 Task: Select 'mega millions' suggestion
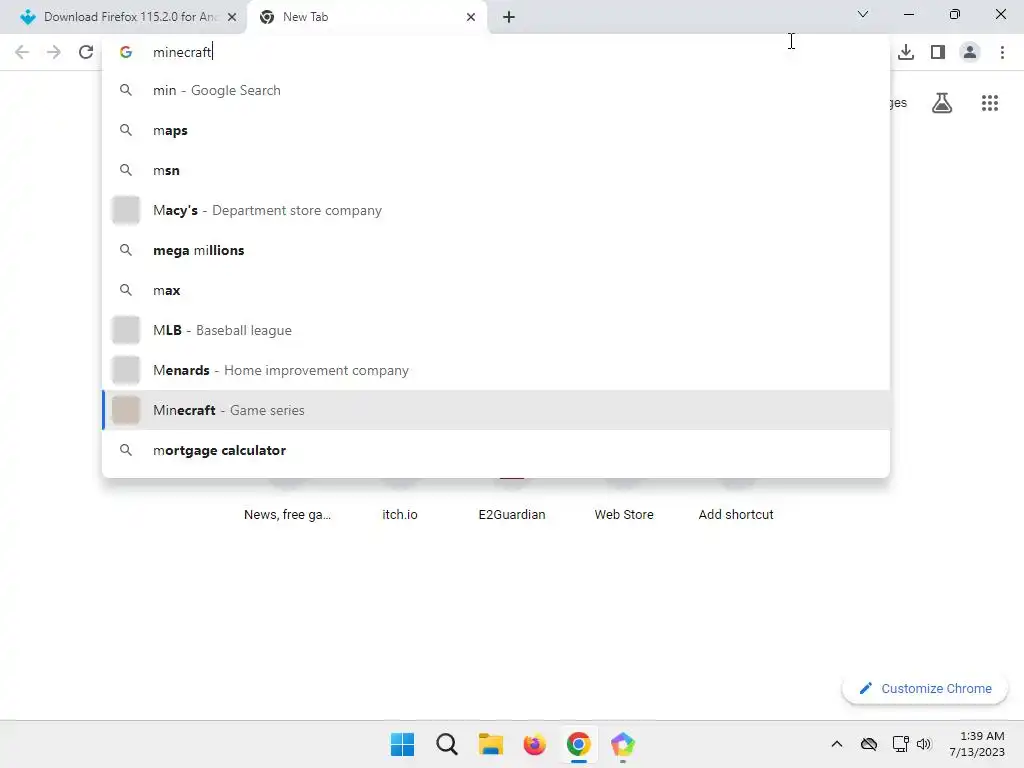tap(496, 250)
